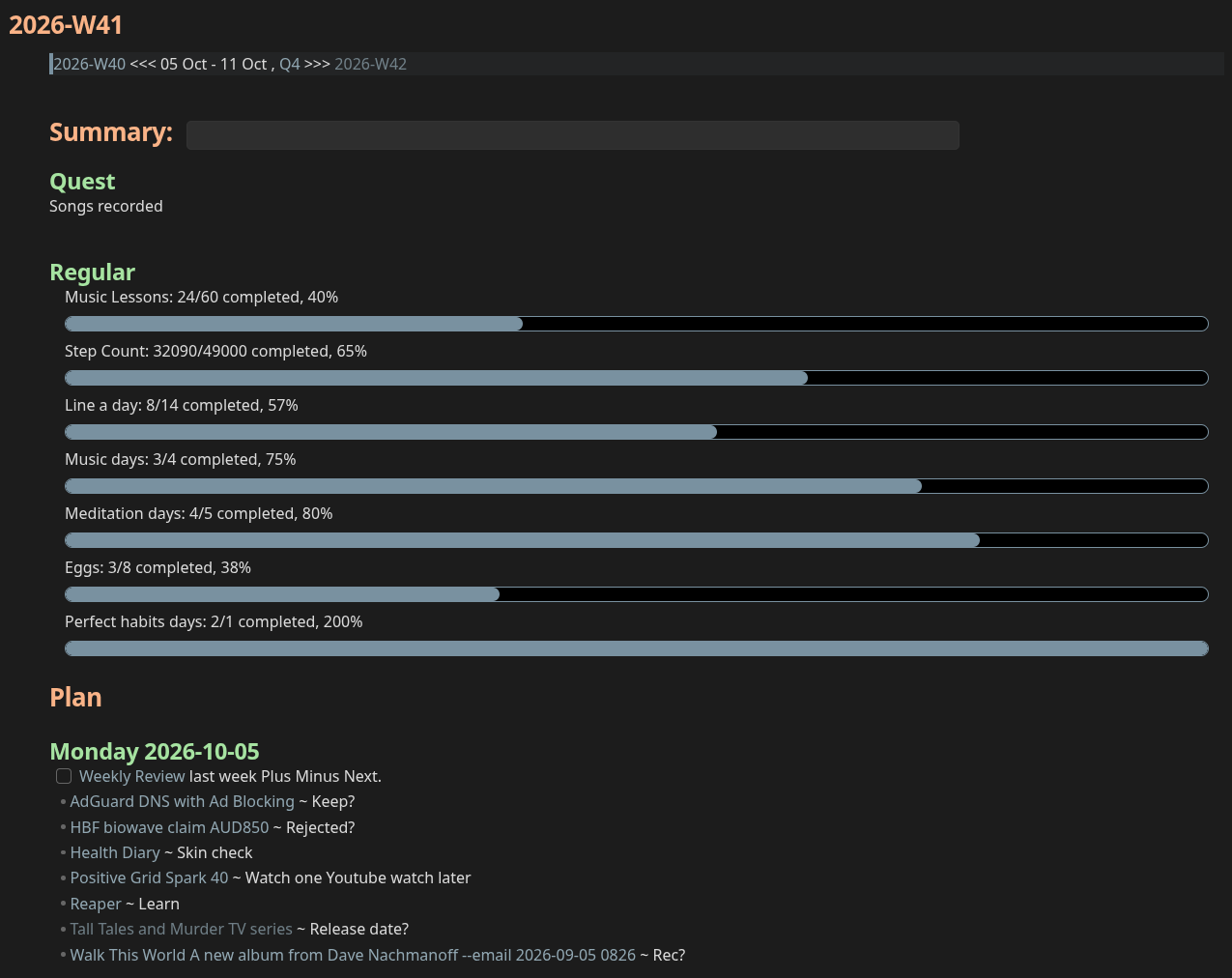Open the next week link 2026-W42
Viewport: 1232px width, 978px height.
(370, 64)
